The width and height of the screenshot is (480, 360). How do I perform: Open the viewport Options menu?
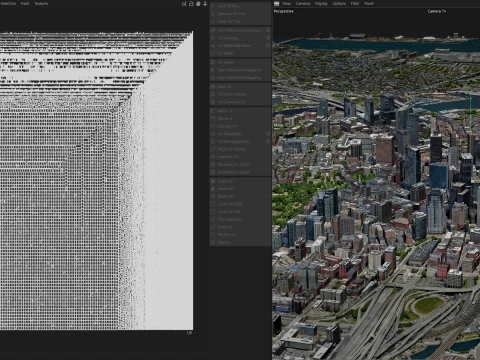(339, 3)
